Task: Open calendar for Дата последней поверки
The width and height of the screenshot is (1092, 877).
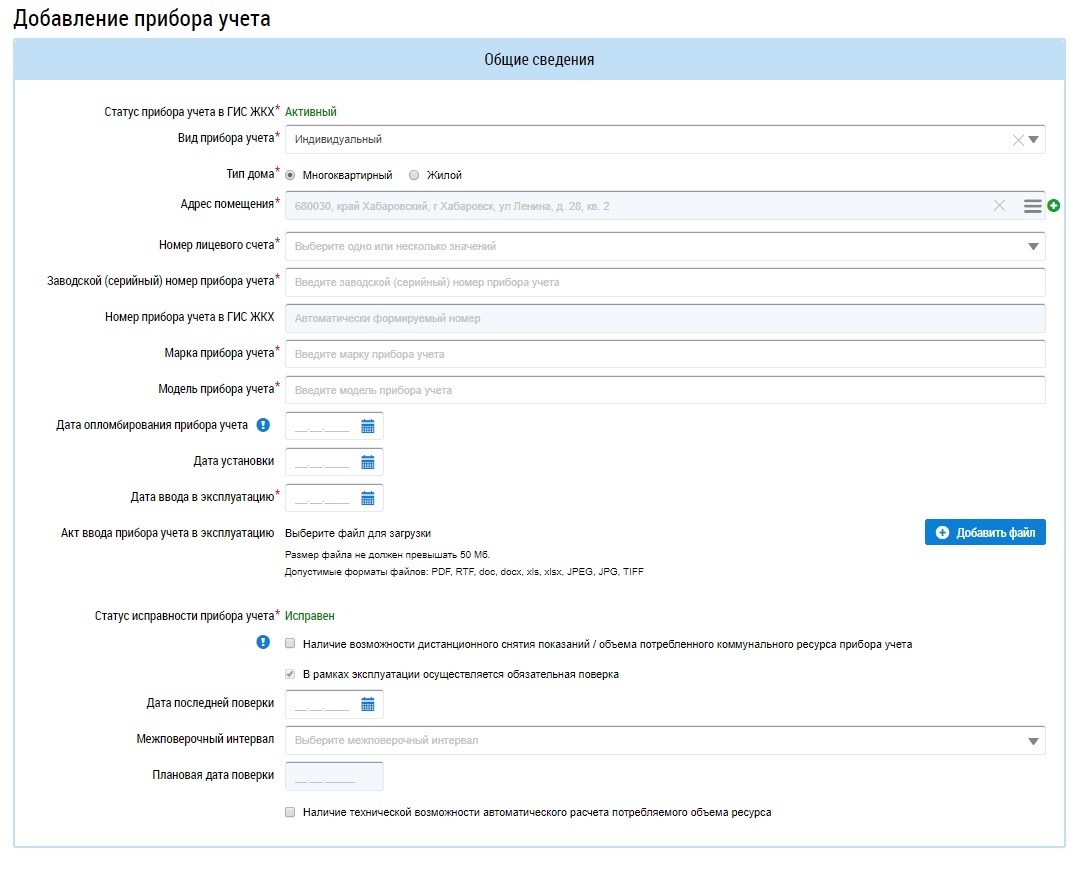Action: click(368, 704)
